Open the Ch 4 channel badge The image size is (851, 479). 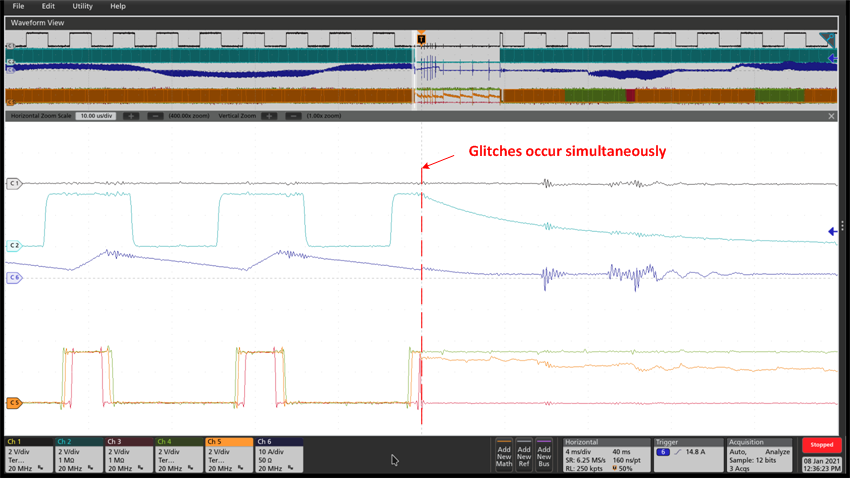pos(179,455)
